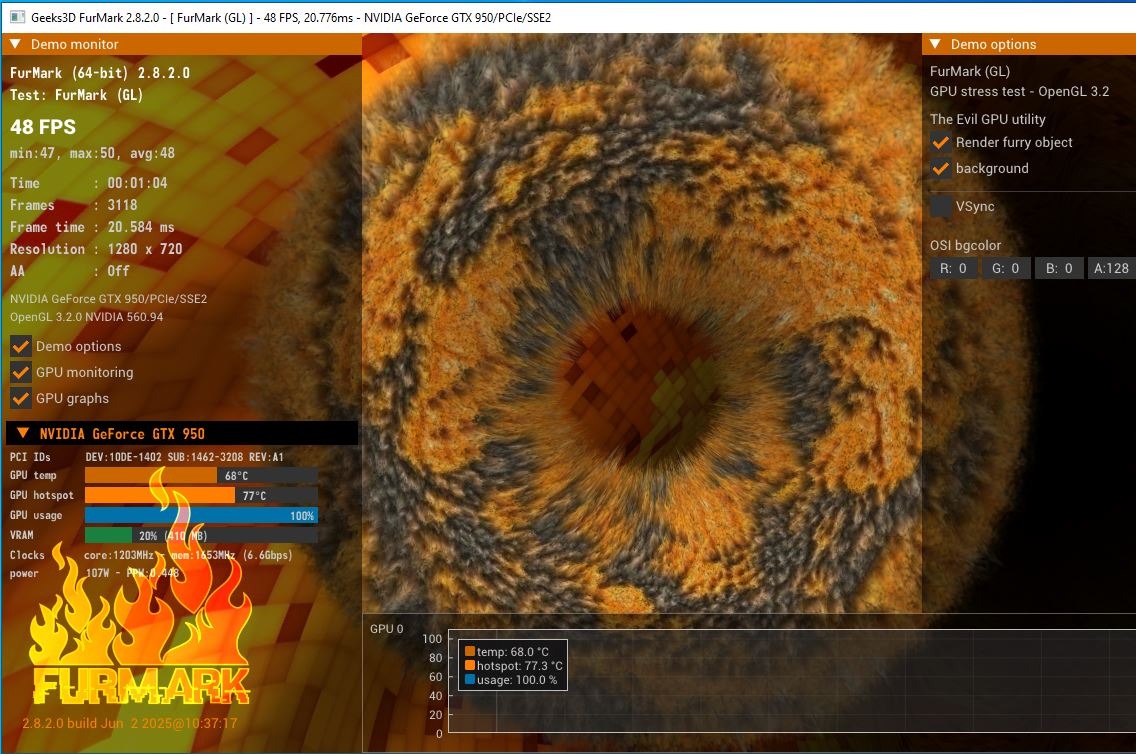Click the GPU 0 graph label
This screenshot has width=1136, height=754.
387,629
